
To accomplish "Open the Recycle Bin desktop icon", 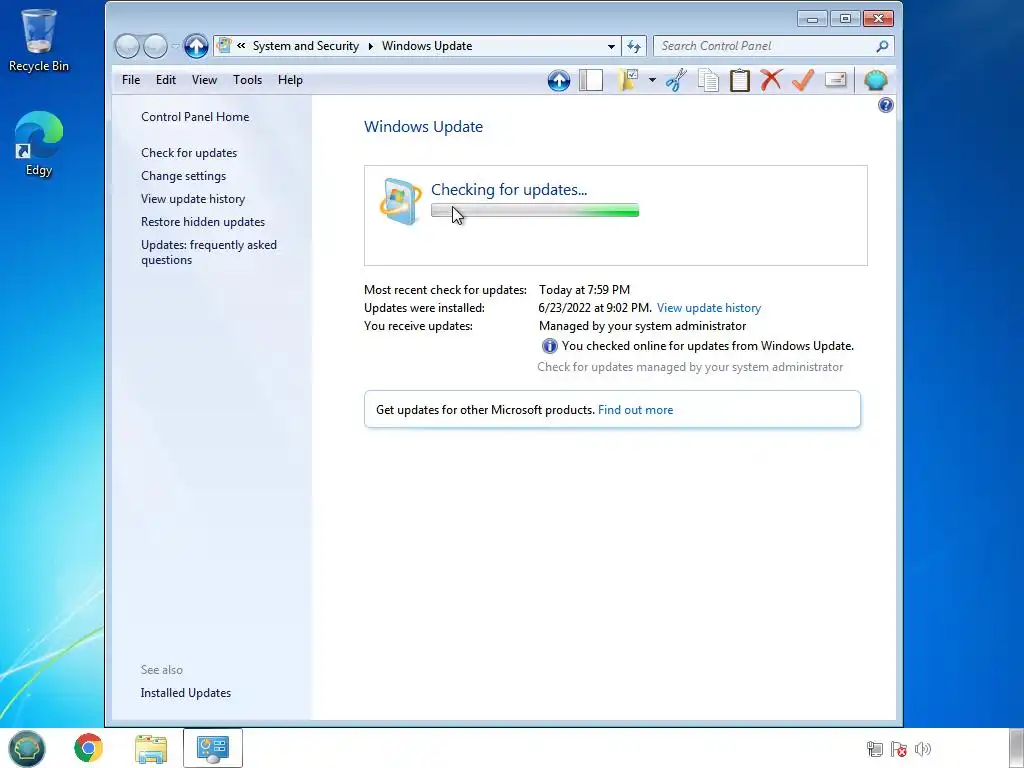I will 39,40.
